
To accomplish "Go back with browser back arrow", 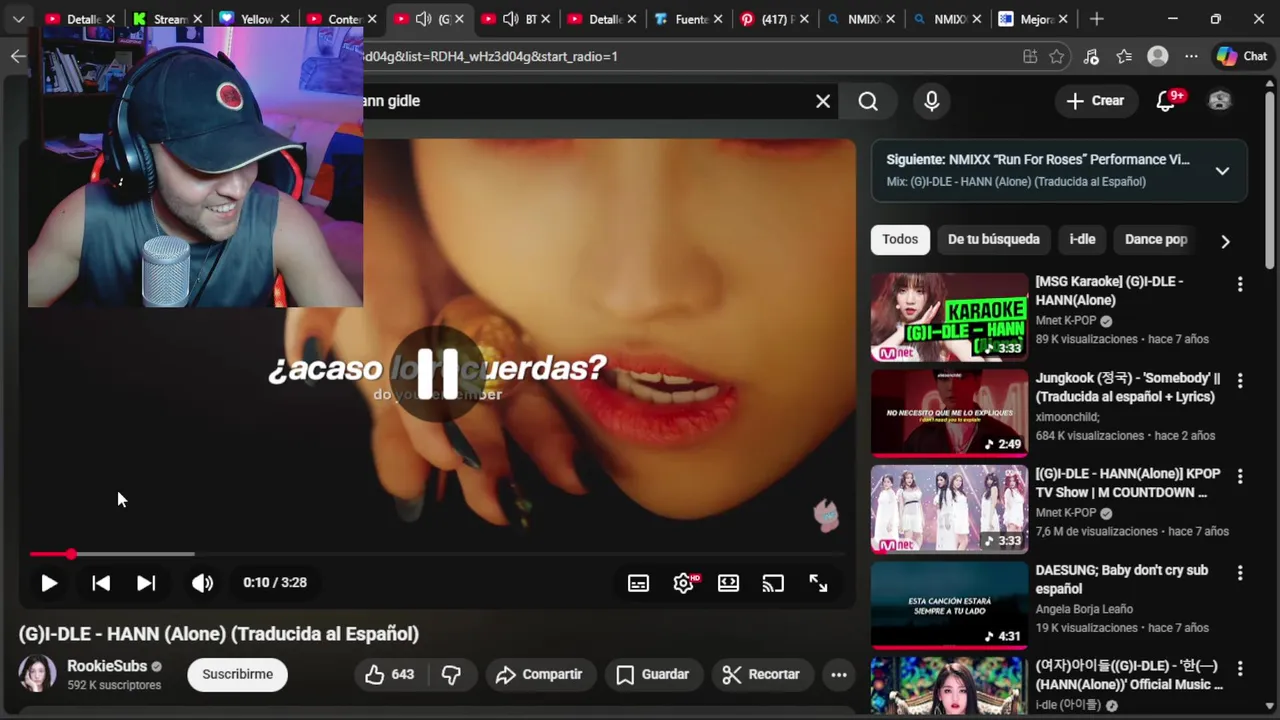I will (x=18, y=56).
